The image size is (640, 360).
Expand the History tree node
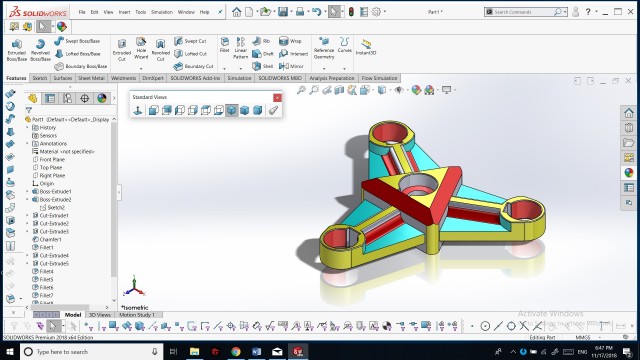27,127
